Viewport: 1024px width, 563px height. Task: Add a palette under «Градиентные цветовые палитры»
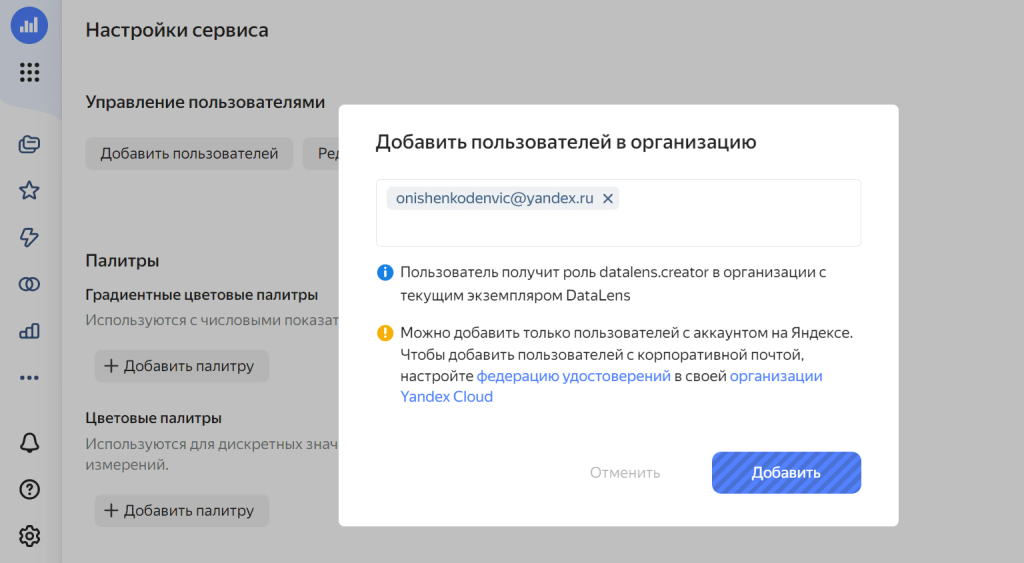tap(181, 366)
